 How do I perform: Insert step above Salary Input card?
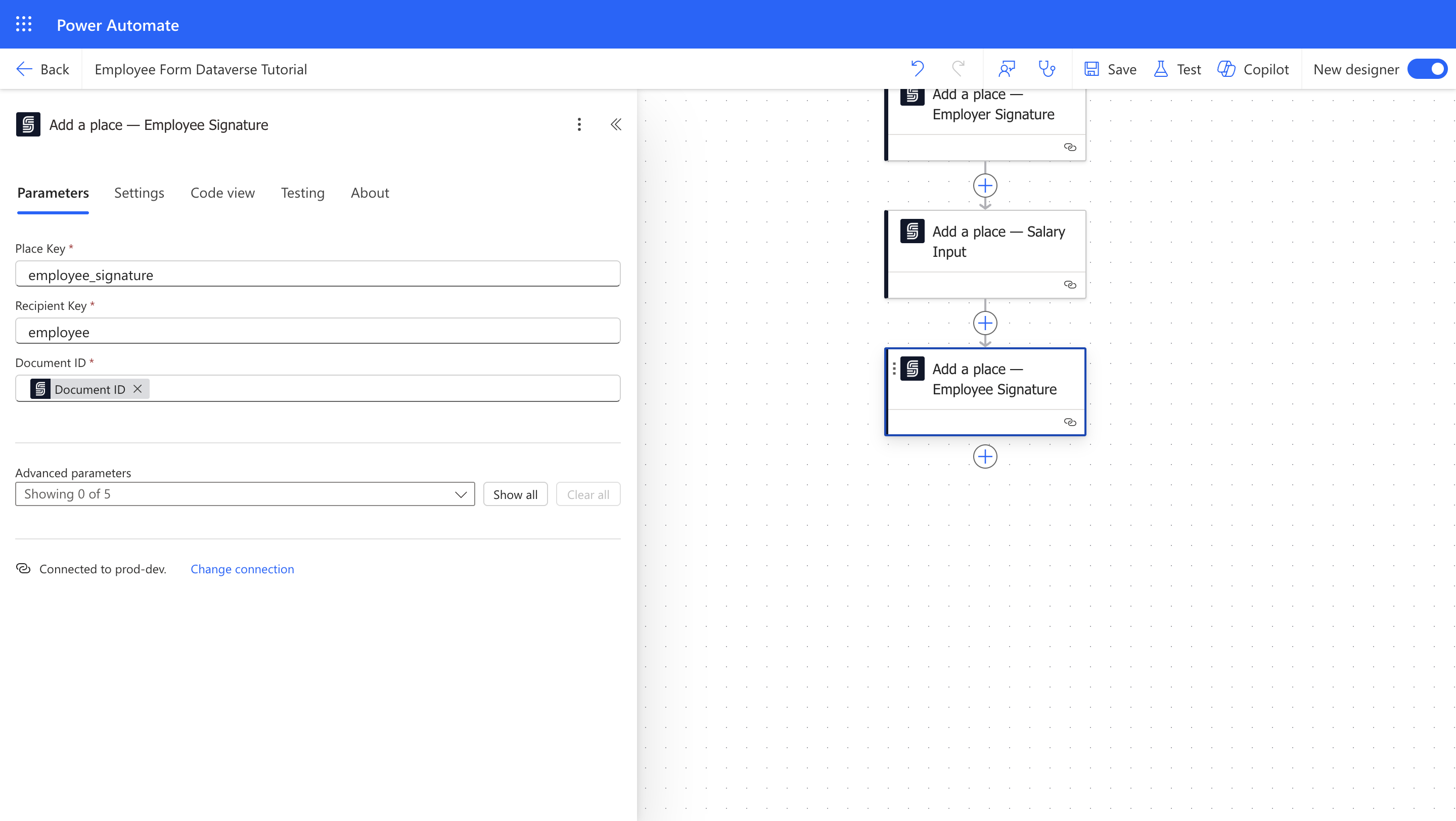(x=985, y=186)
